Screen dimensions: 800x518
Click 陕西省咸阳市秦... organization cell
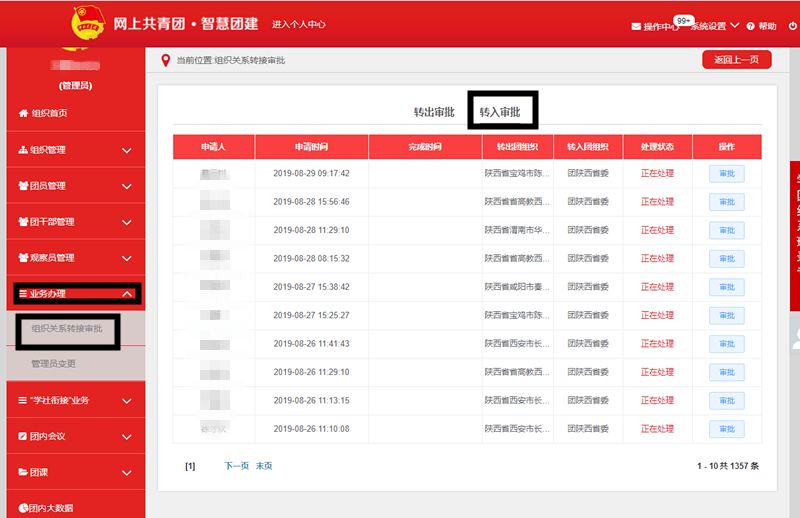click(517, 287)
